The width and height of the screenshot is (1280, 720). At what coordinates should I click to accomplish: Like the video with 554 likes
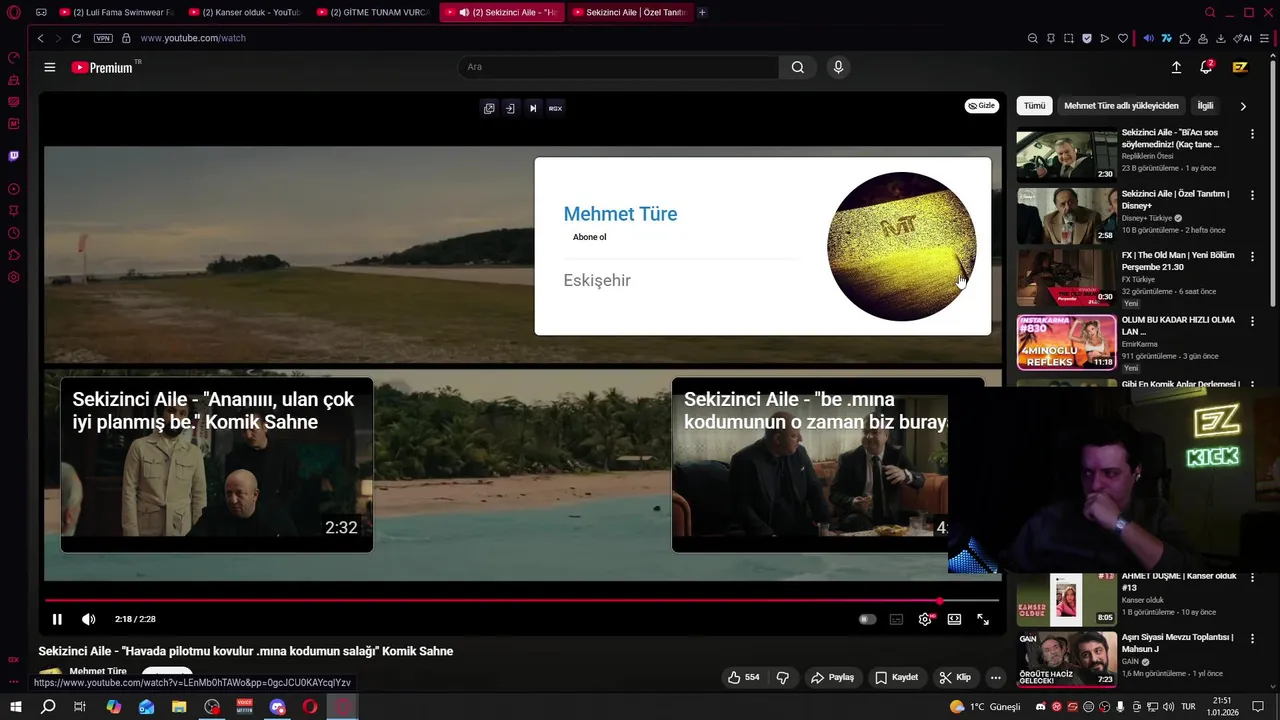pyautogui.click(x=743, y=677)
